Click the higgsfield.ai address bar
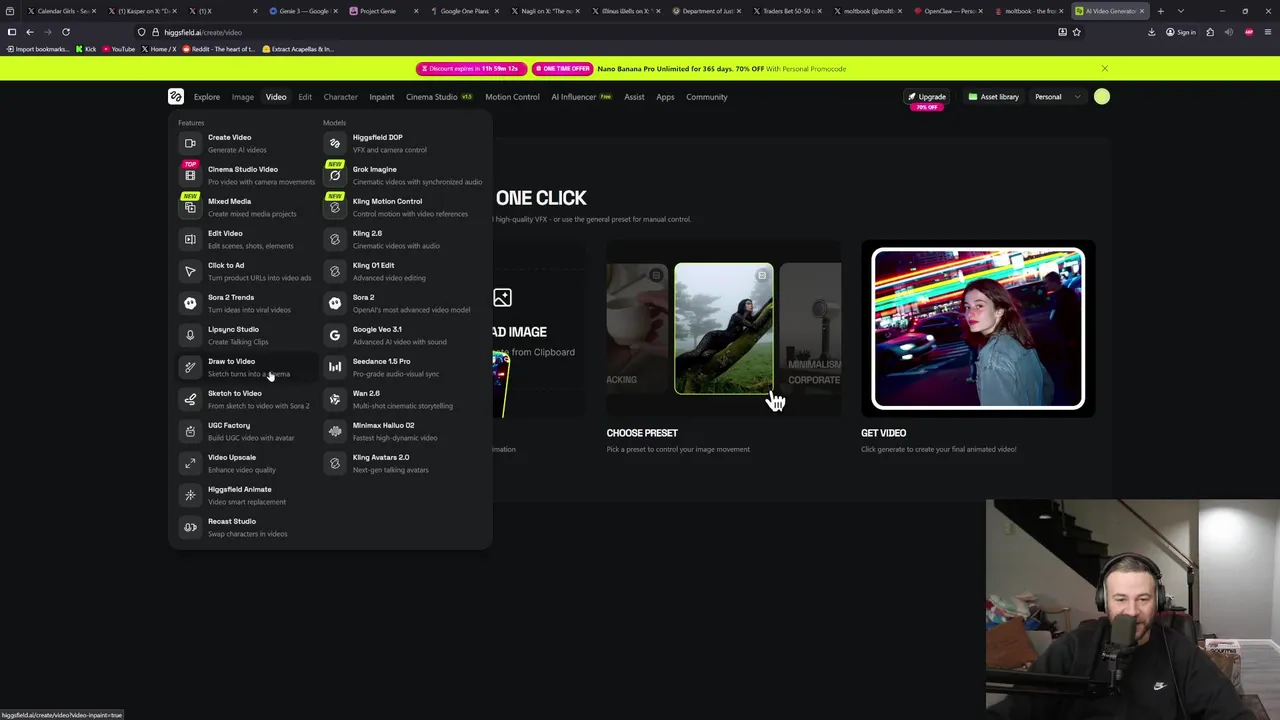 point(595,32)
